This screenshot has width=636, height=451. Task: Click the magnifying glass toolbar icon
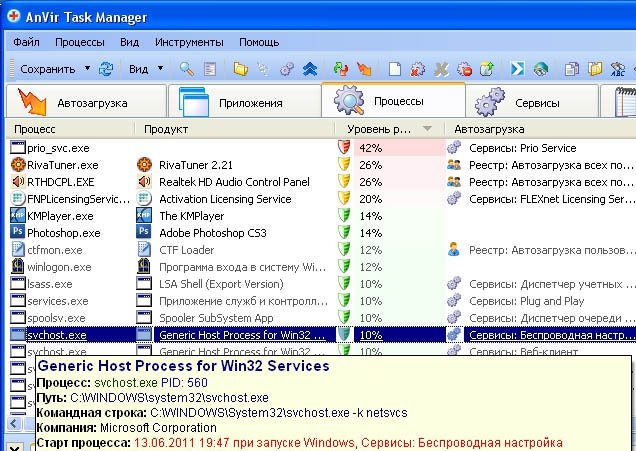pos(187,69)
